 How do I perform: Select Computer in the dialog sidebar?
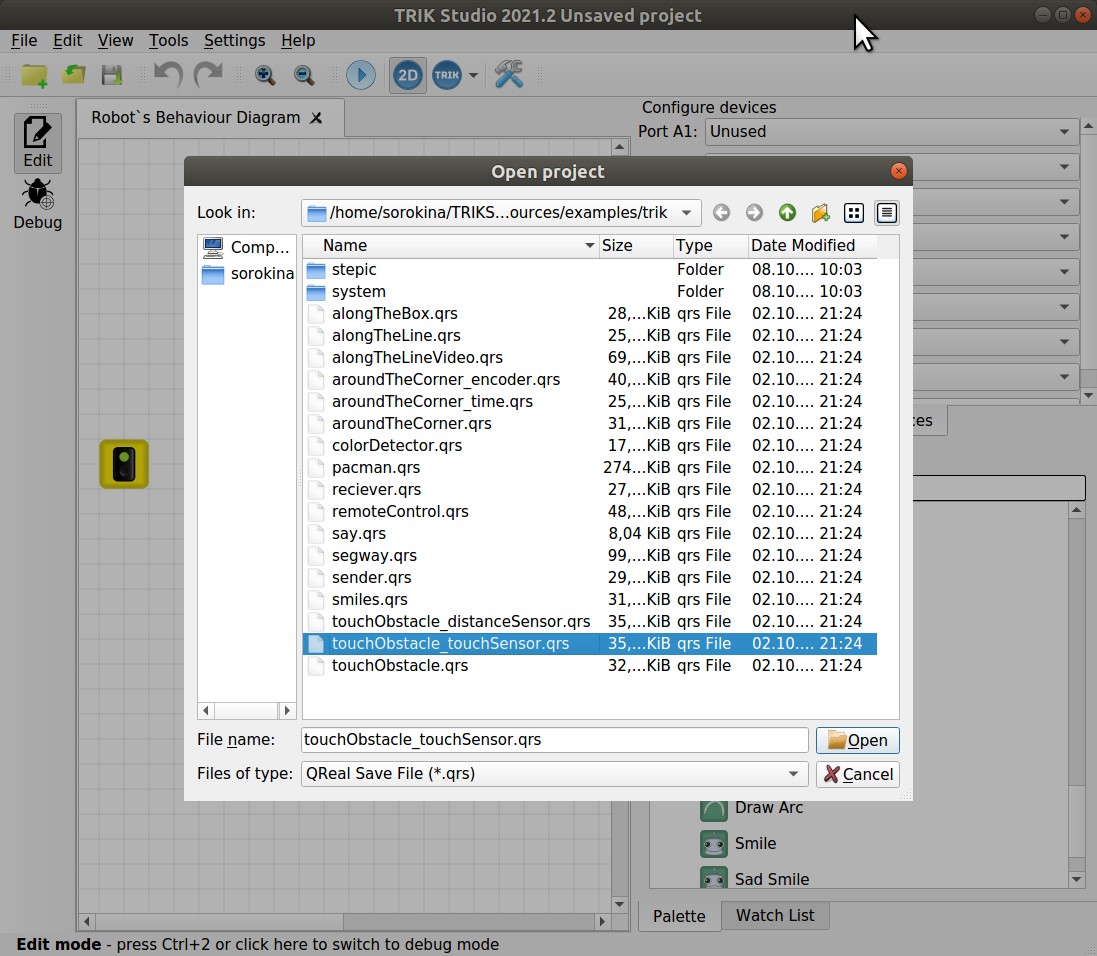click(x=246, y=247)
